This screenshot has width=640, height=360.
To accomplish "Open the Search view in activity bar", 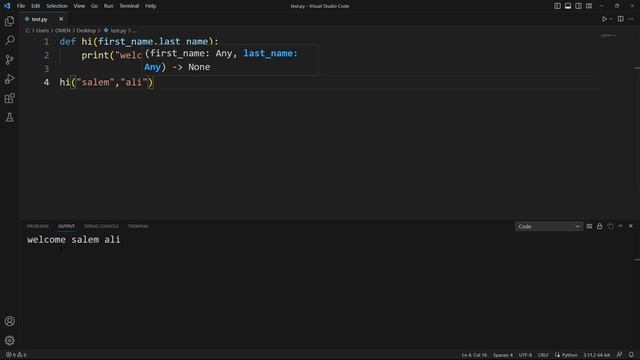I will pos(9,40).
